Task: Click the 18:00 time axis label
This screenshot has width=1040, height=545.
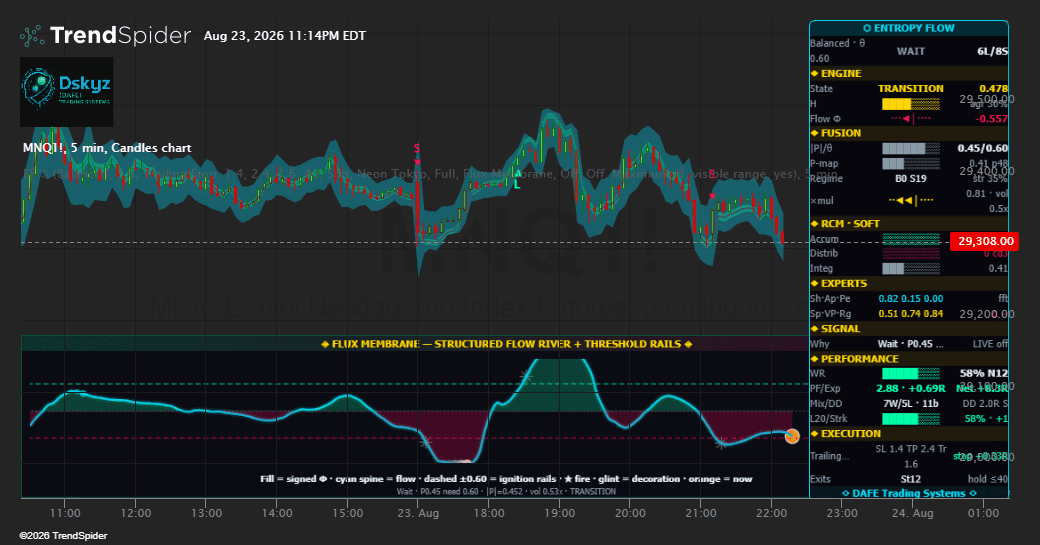Action: 489,513
